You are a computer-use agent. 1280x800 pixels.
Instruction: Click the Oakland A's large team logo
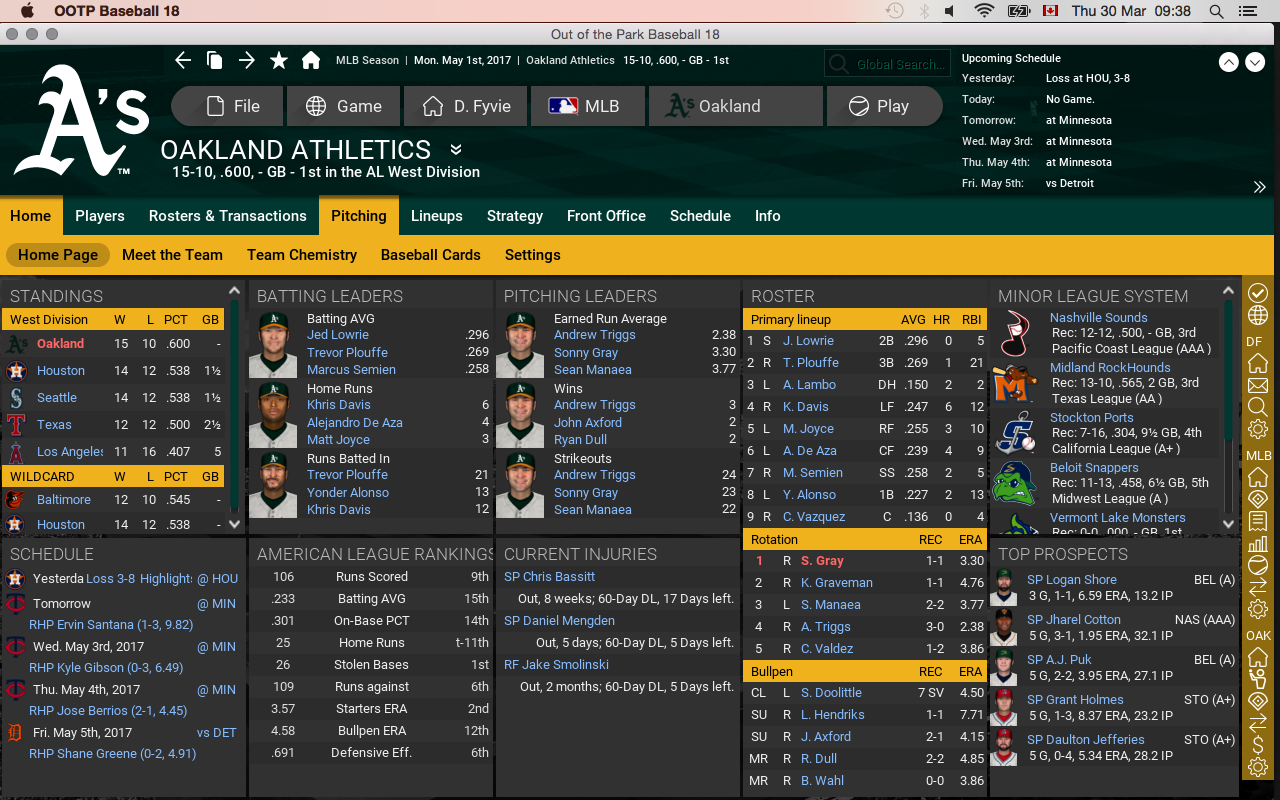pyautogui.click(x=82, y=122)
